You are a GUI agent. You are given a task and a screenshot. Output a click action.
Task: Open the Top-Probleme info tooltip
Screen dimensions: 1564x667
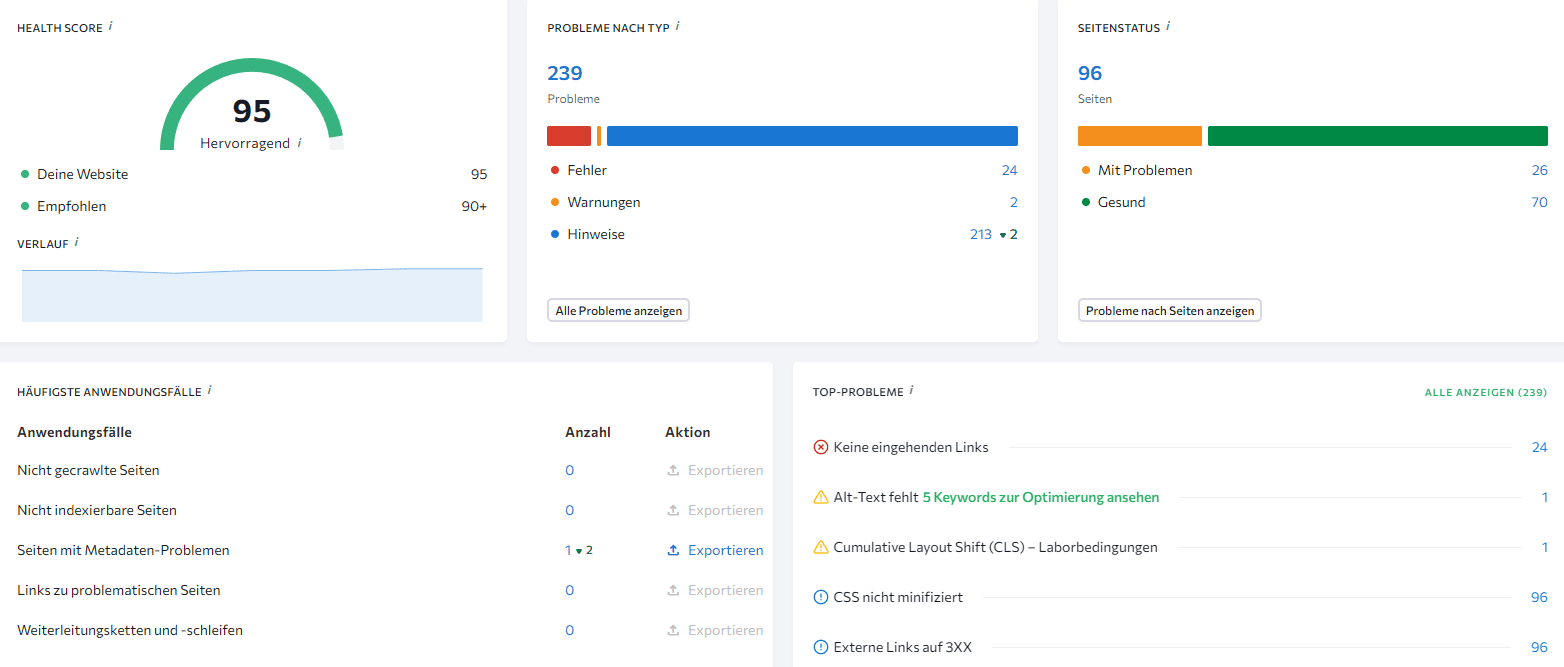[x=911, y=392]
